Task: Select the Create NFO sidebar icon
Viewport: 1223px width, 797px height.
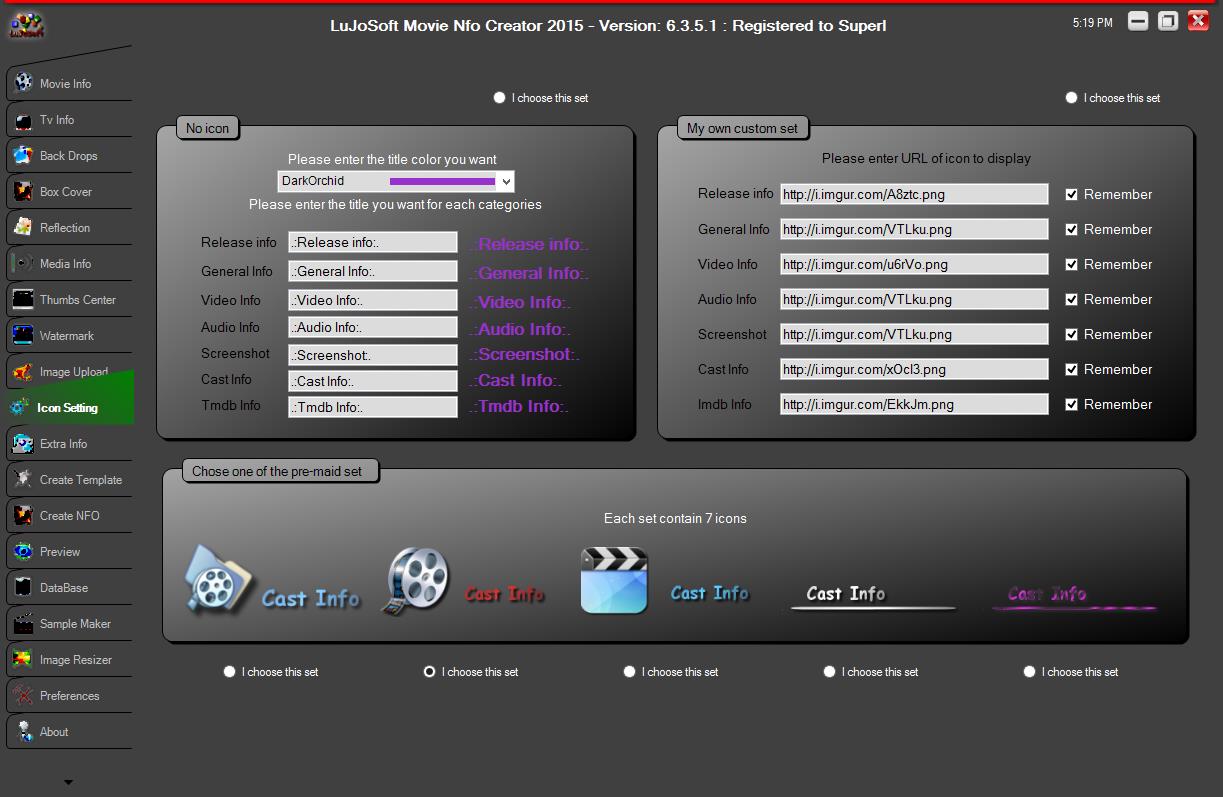Action: pos(23,515)
